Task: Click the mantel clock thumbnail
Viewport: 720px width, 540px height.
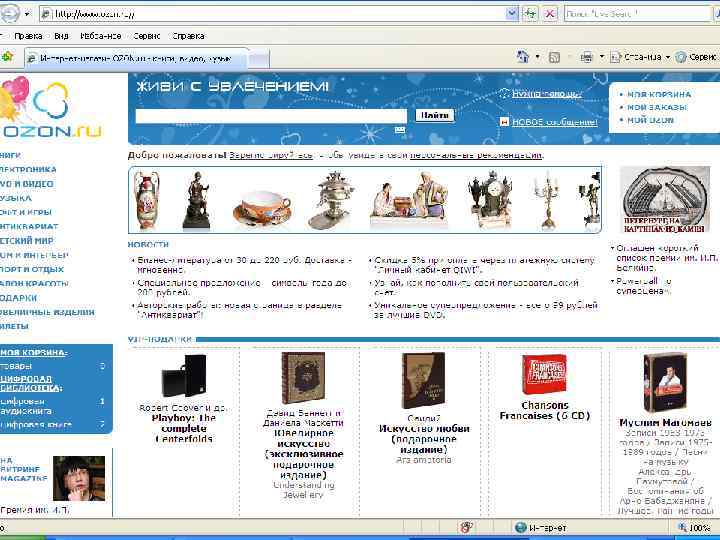Action: click(x=489, y=200)
